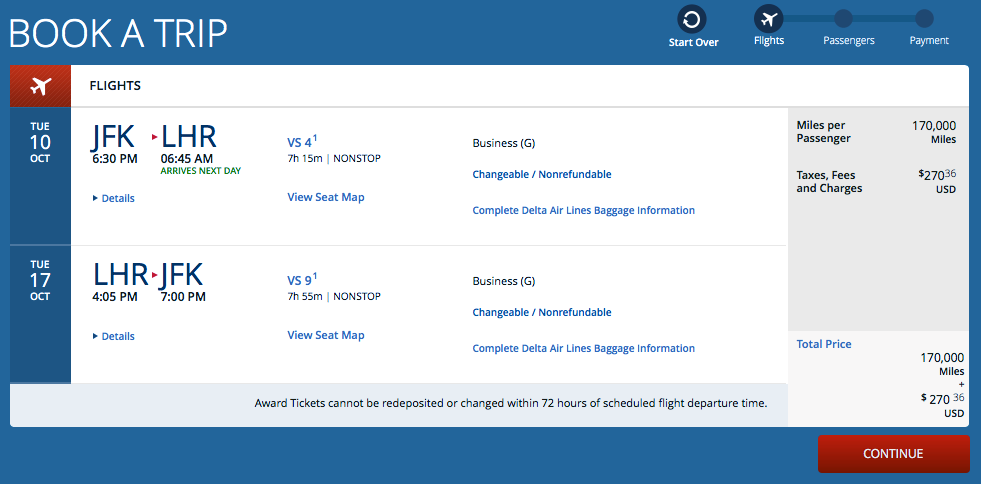This screenshot has height=484, width=981.
Task: Open Changeable / Nonrefundable for outbound flight
Action: (541, 174)
